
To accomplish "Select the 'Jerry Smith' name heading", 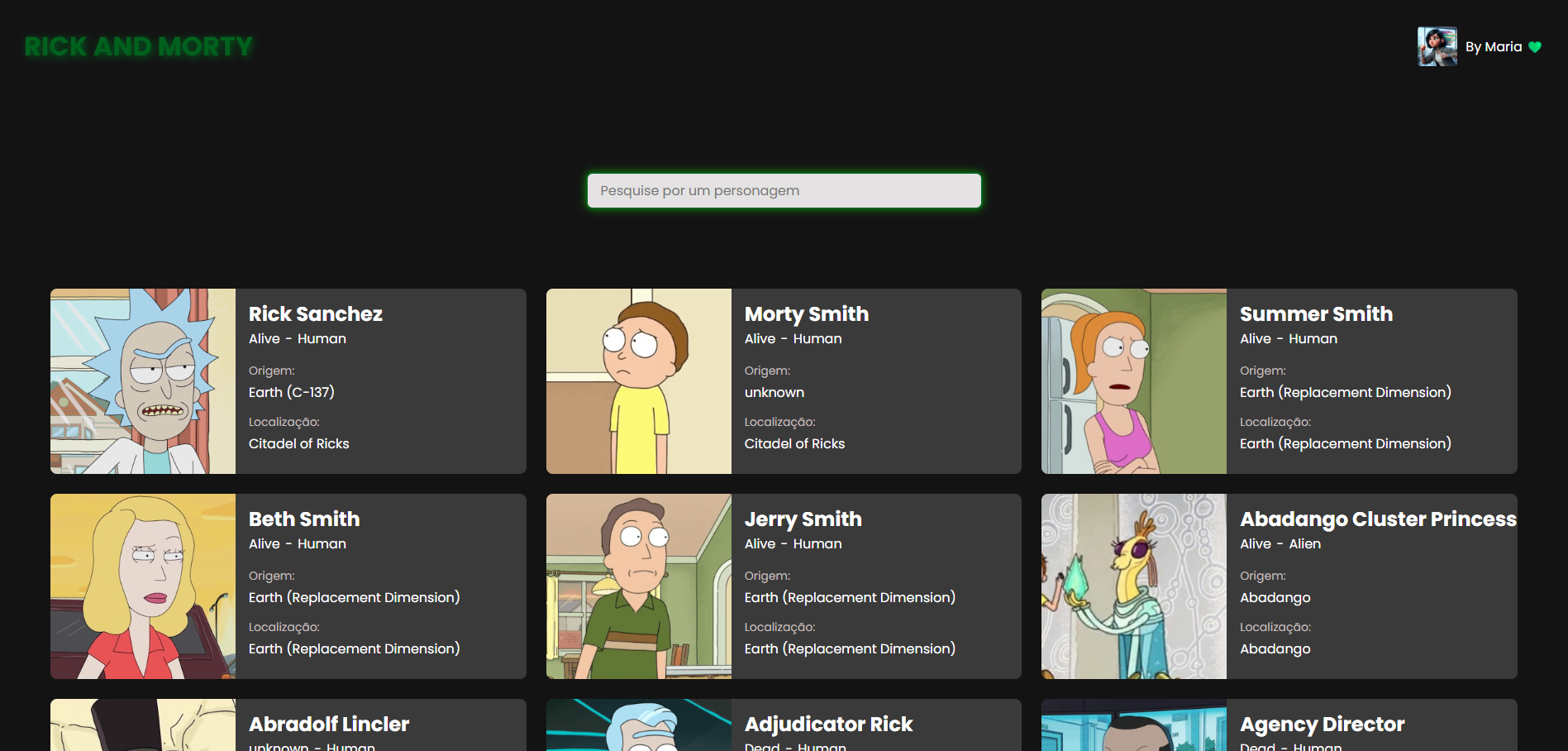I will (x=803, y=519).
